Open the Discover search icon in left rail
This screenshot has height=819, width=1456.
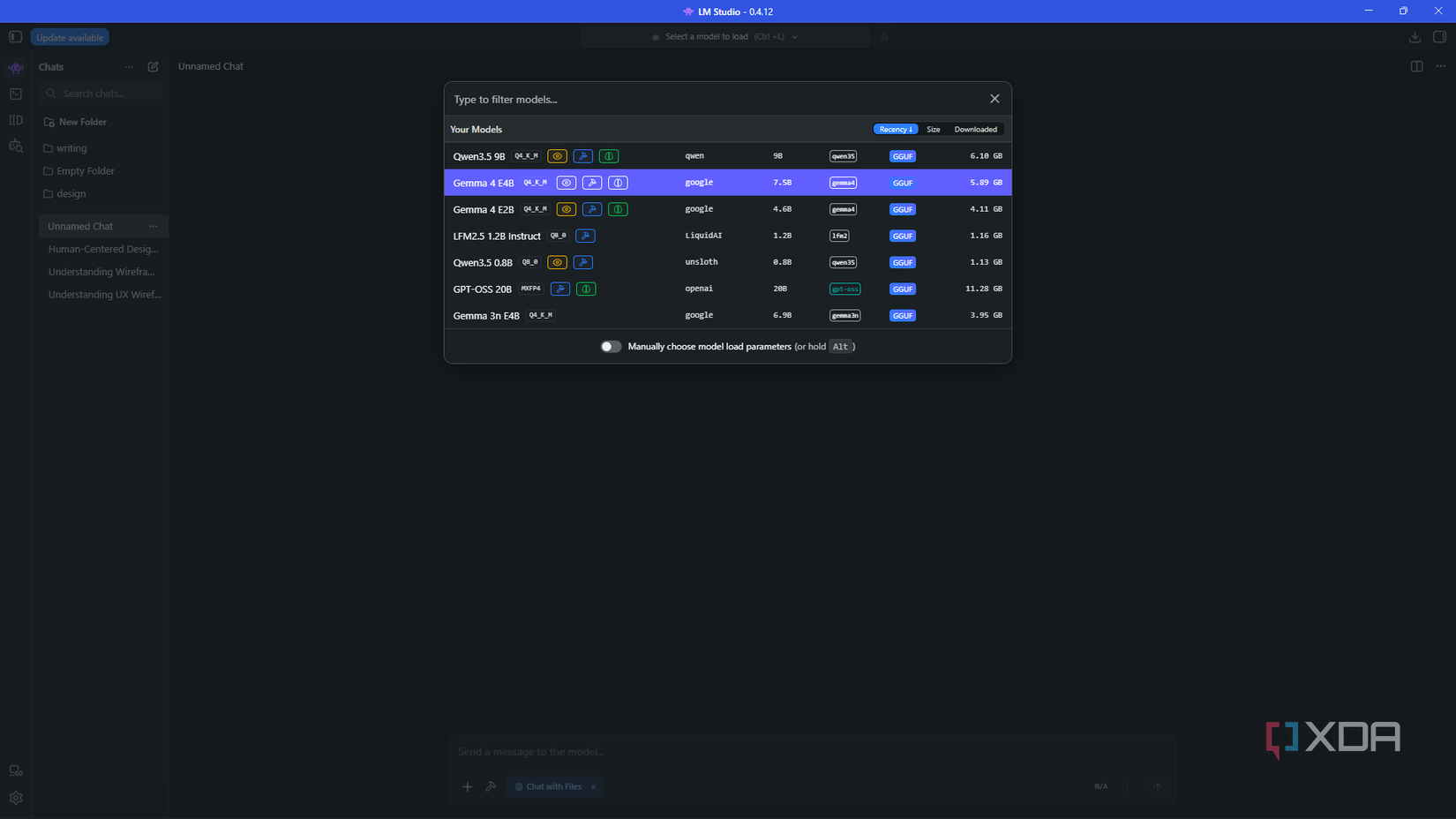[16, 147]
